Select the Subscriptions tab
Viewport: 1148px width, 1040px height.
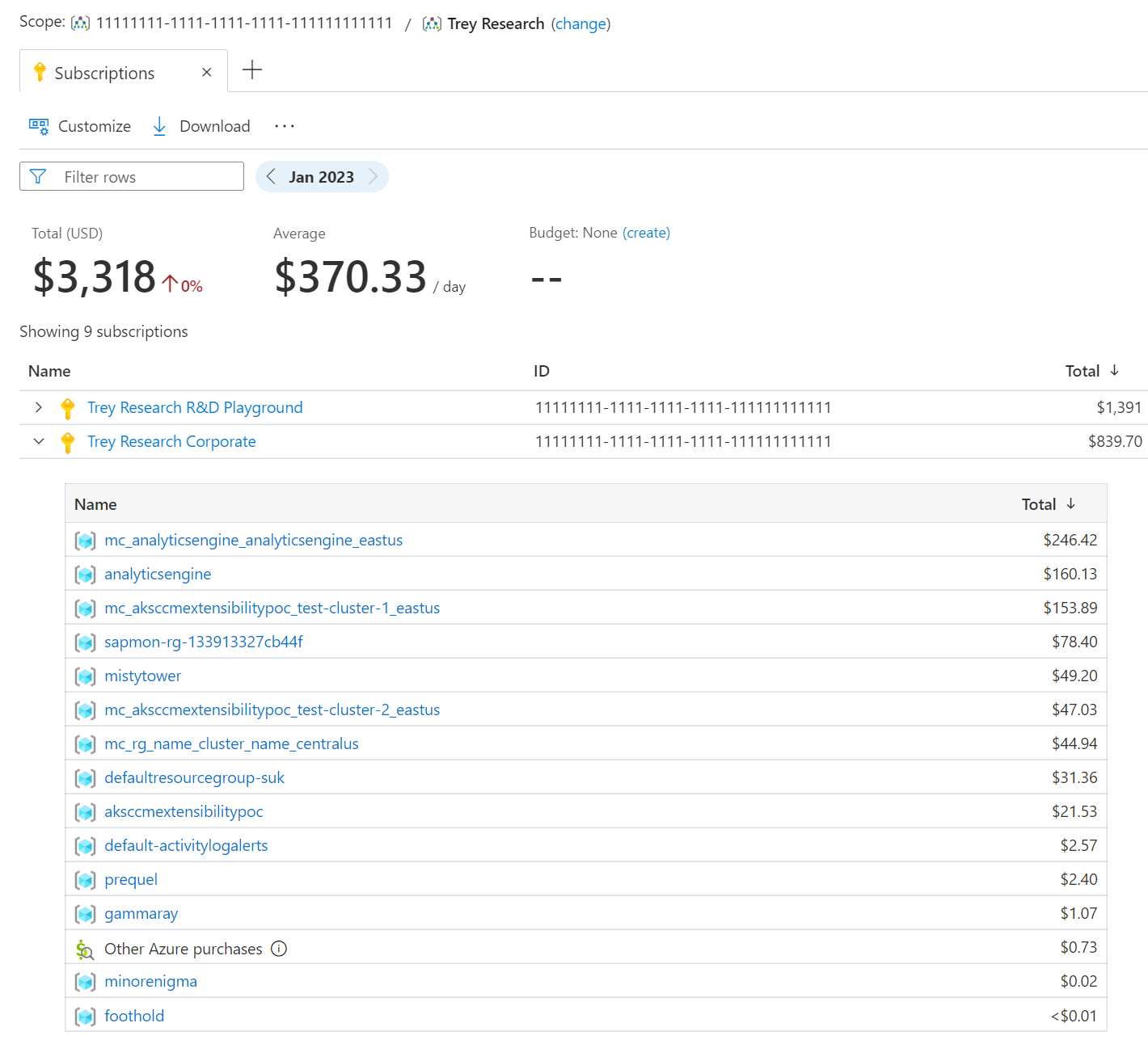[104, 73]
